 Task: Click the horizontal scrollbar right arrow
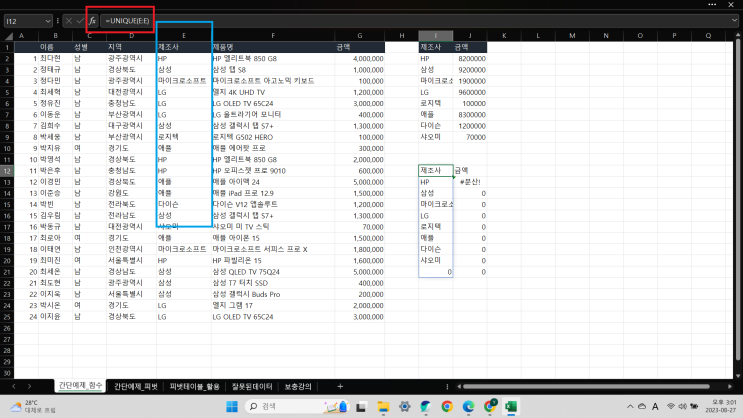tap(730, 387)
